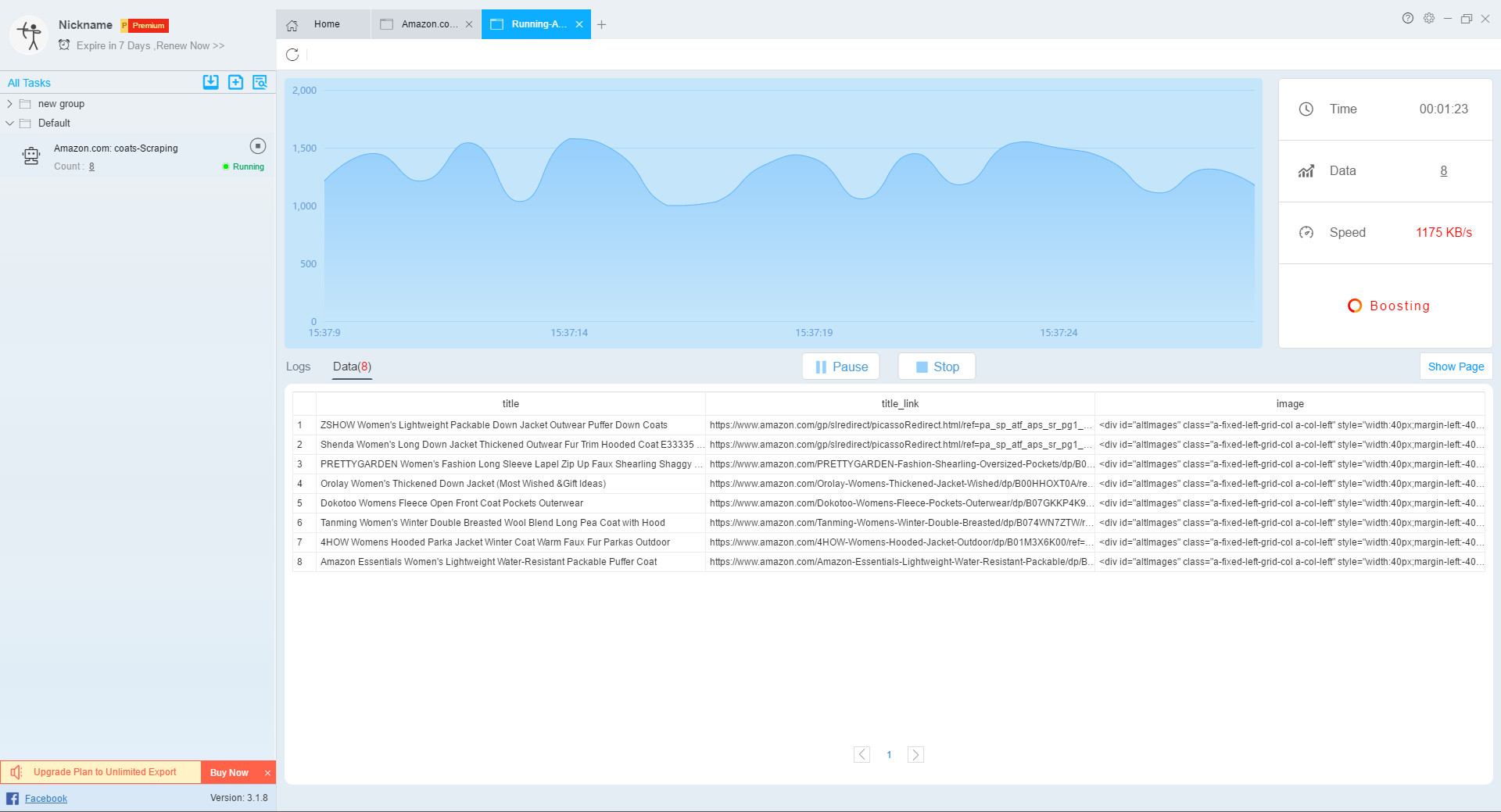
Task: Select row Shenda Women's Long Down Jacket
Action: pos(888,445)
